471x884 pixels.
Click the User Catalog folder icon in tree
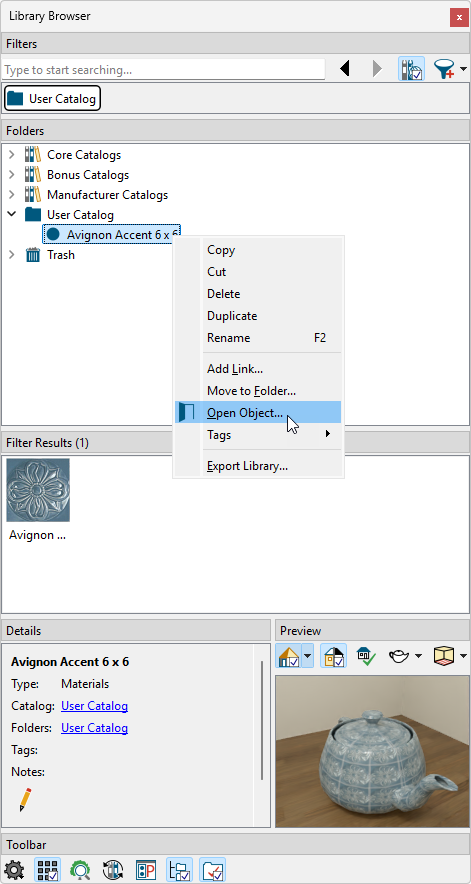click(x=33, y=215)
